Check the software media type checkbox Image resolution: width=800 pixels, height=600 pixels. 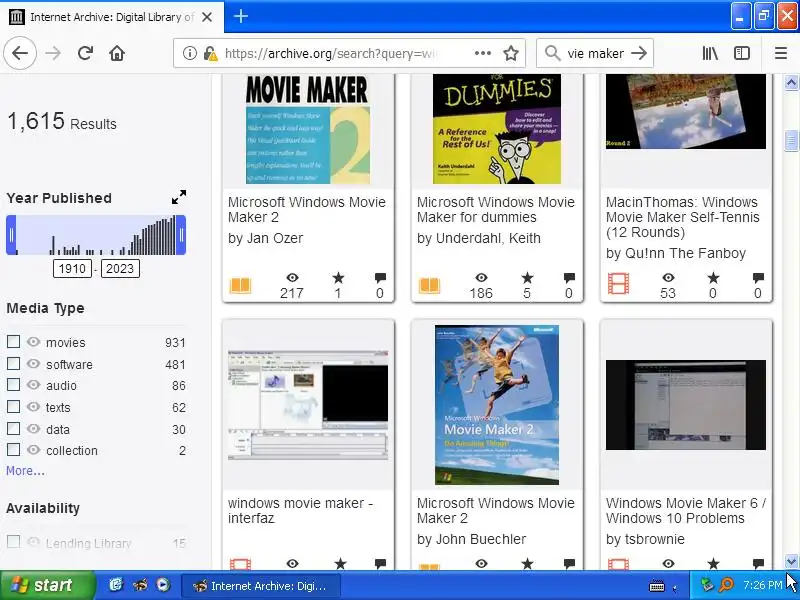(13, 363)
